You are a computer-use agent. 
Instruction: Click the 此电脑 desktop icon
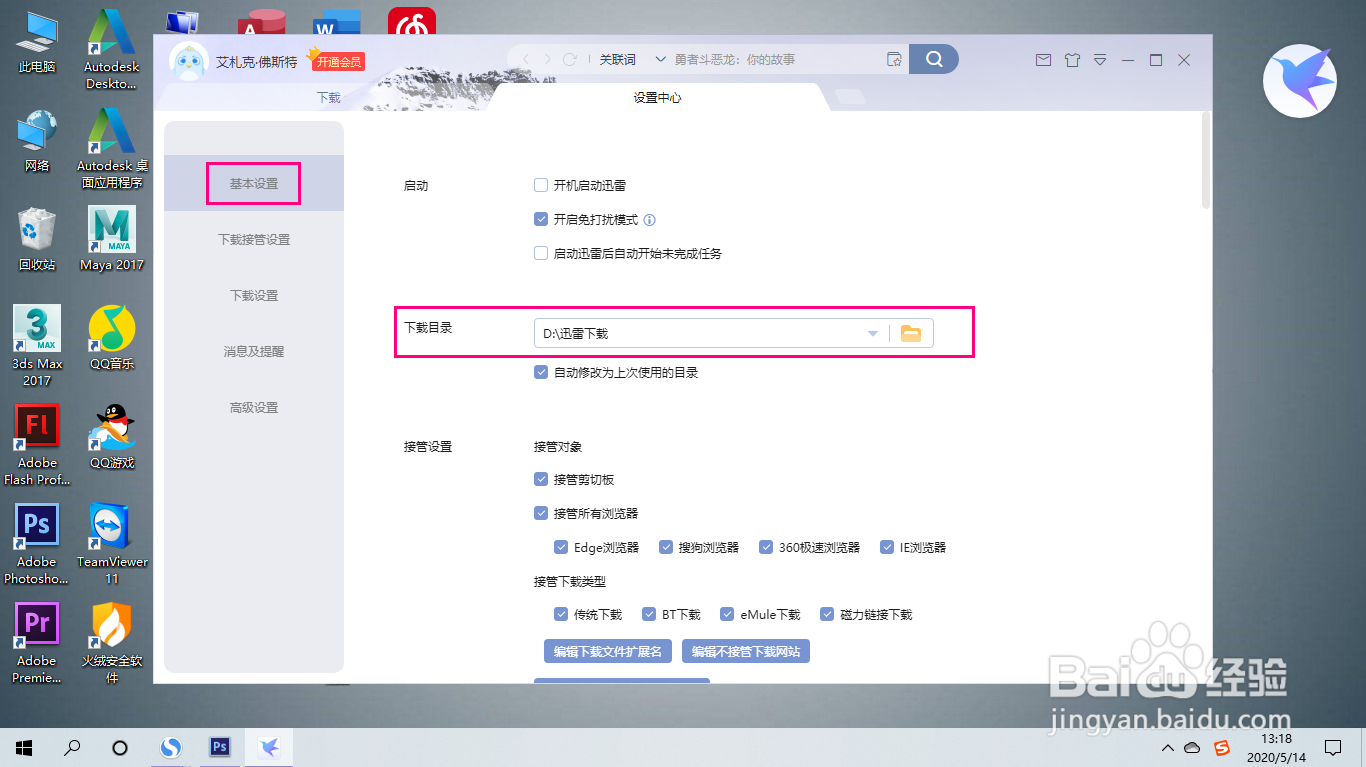click(37, 43)
